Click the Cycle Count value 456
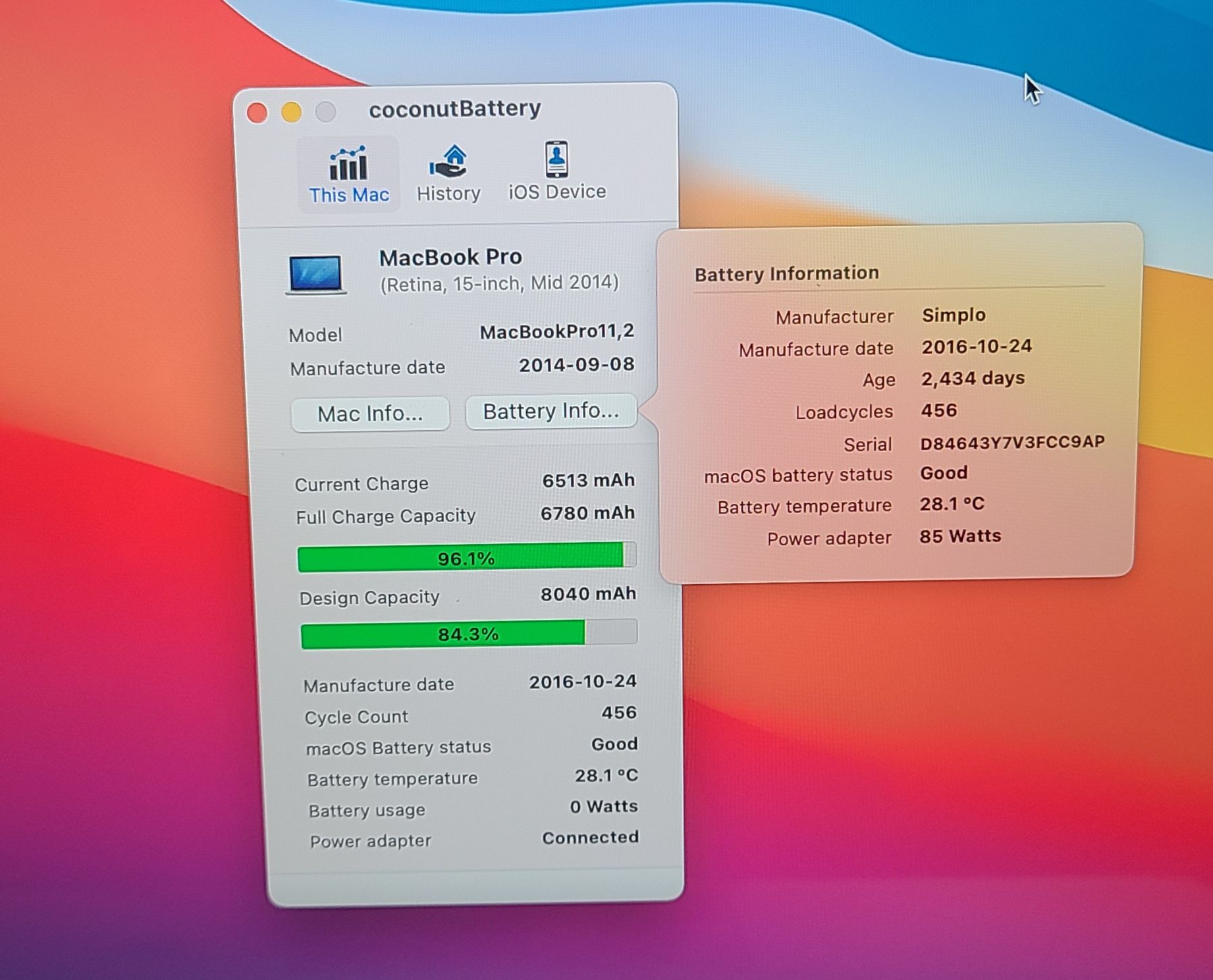The image size is (1213, 980). 618,713
